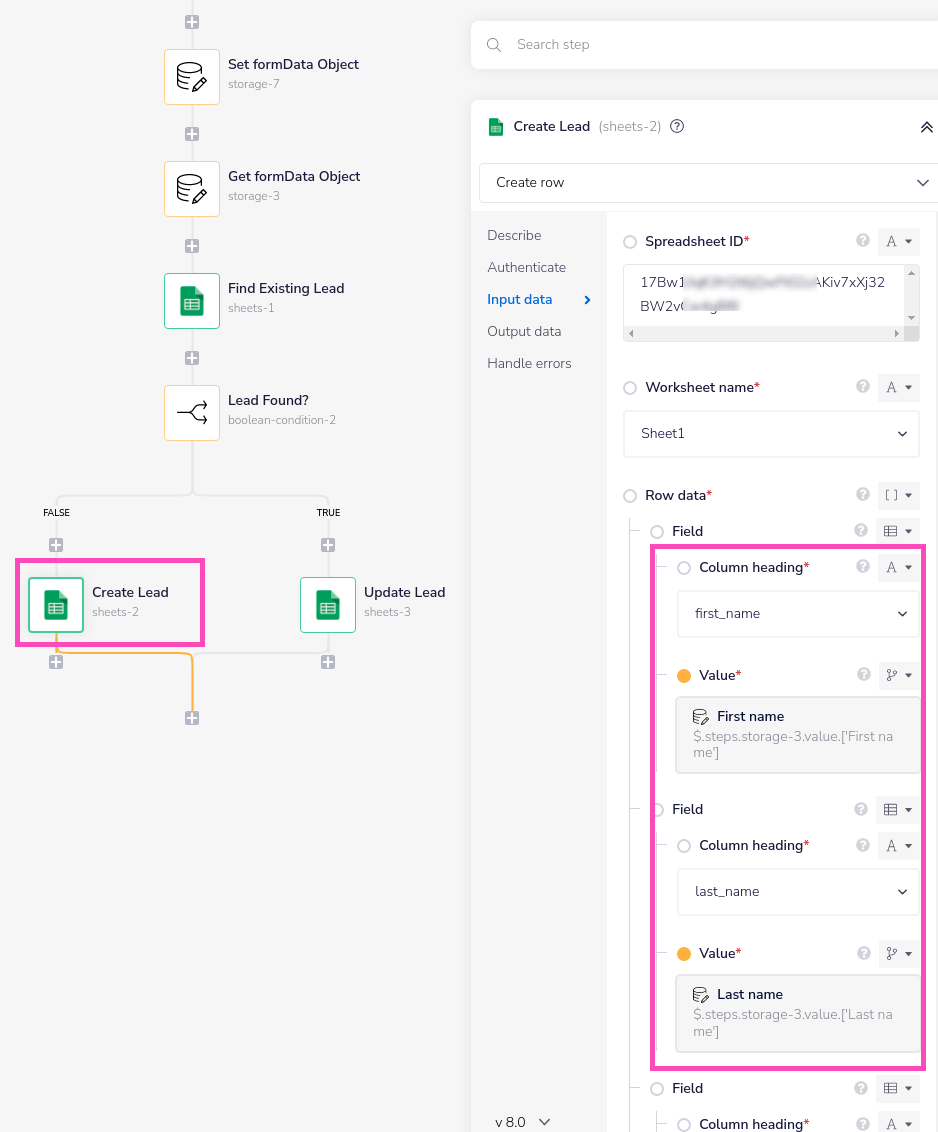This screenshot has height=1132, width=938.
Task: Switch to the Output data tab
Action: (x=524, y=332)
